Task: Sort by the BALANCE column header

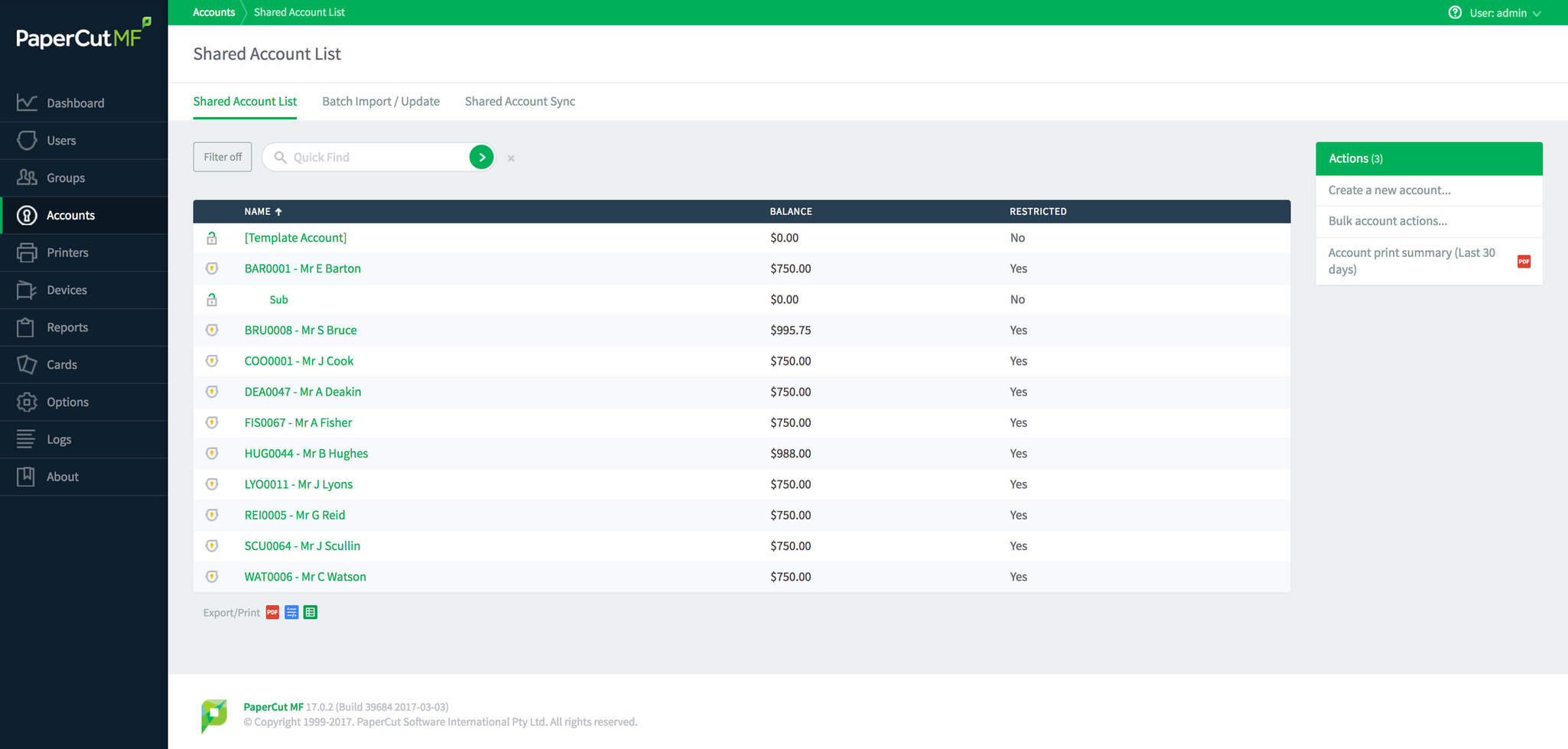Action: coord(790,211)
